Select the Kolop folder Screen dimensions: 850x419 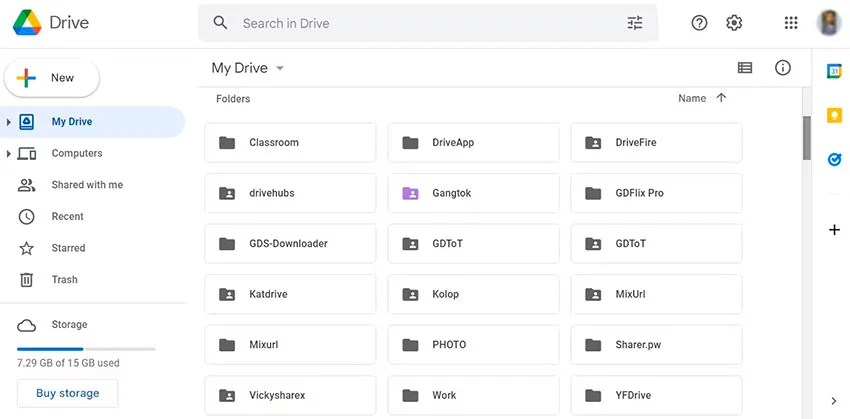(x=473, y=294)
